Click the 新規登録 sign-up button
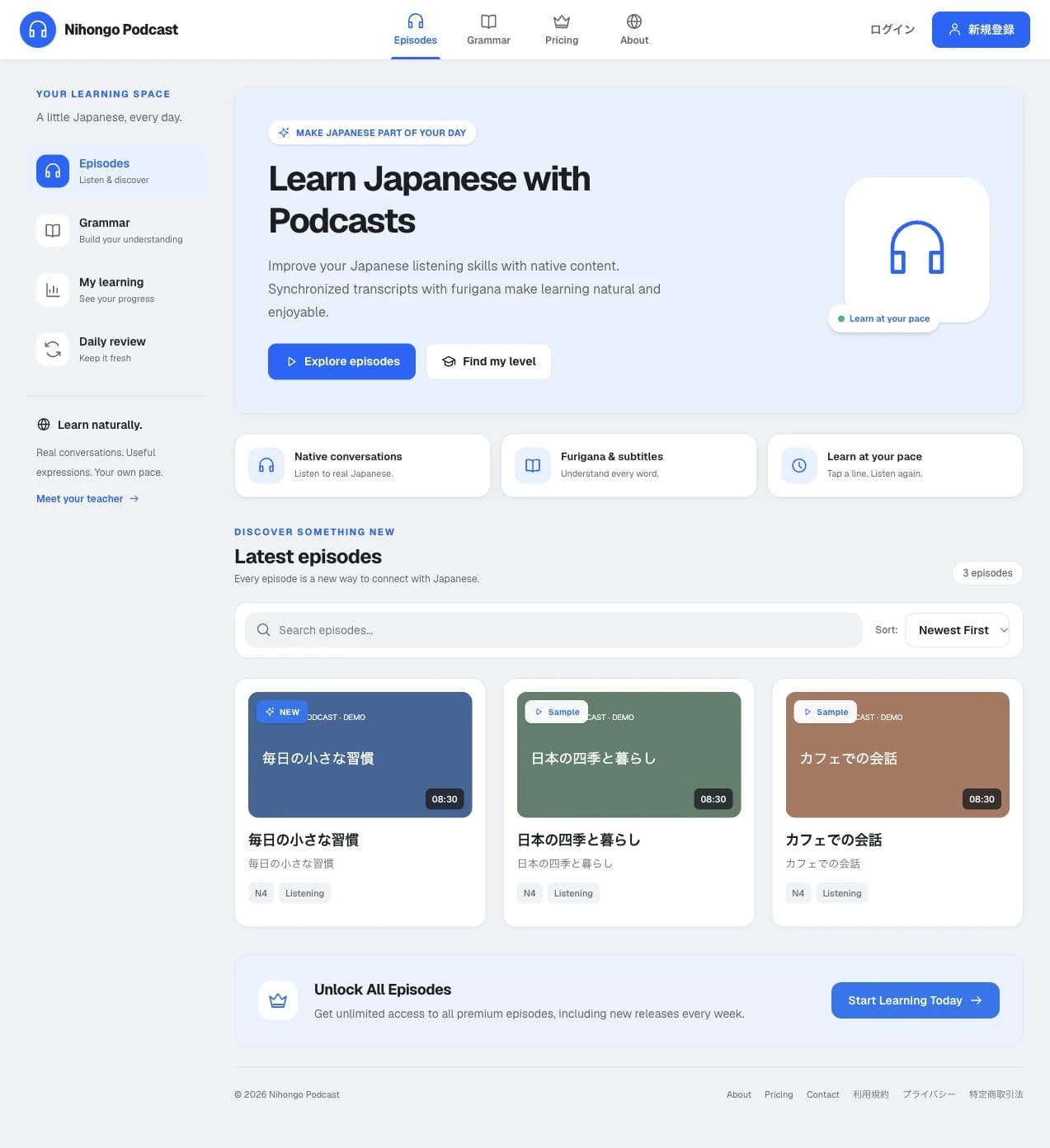Viewport: 1050px width, 1148px height. point(981,30)
